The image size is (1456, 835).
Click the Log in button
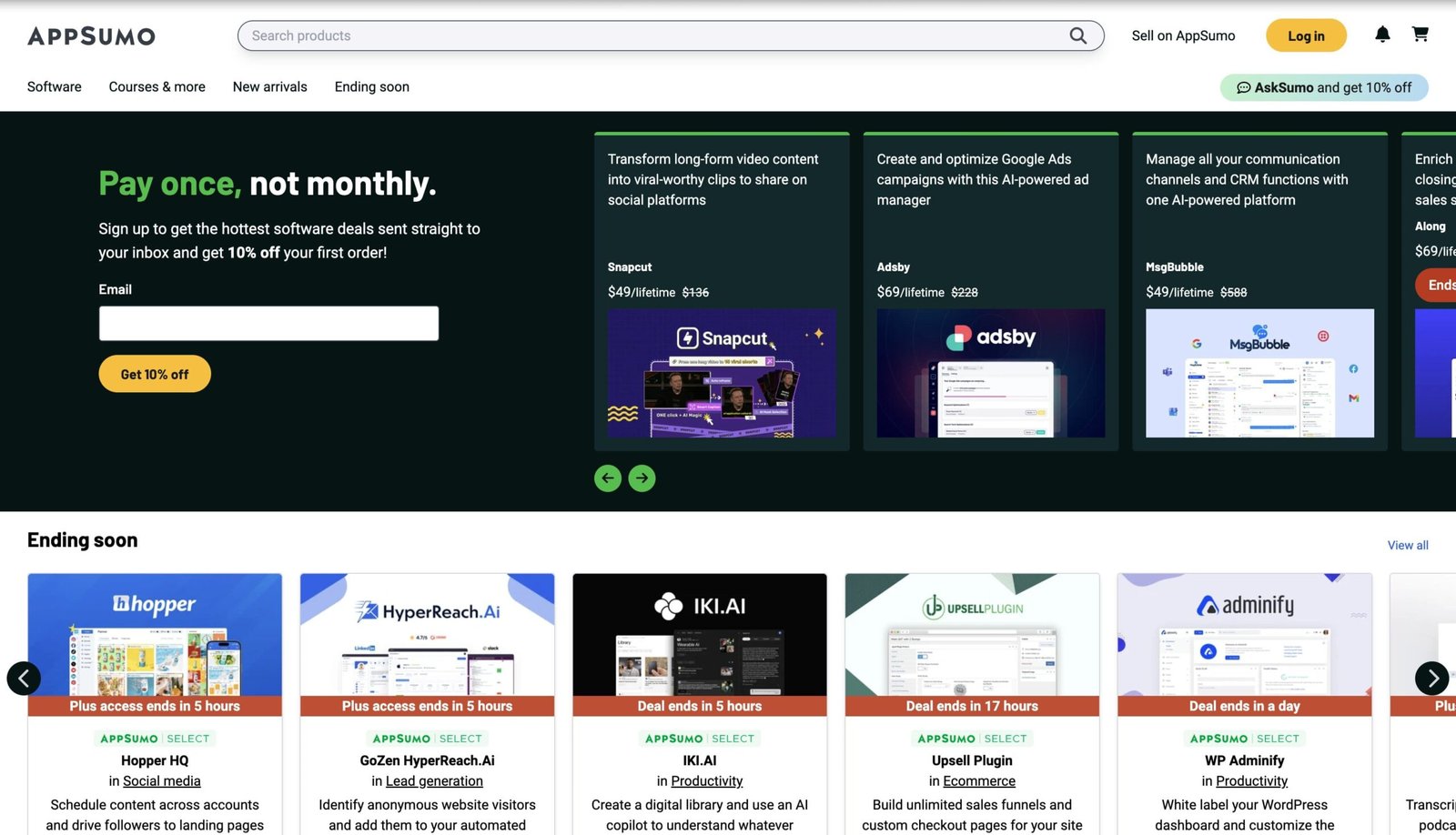click(x=1306, y=35)
